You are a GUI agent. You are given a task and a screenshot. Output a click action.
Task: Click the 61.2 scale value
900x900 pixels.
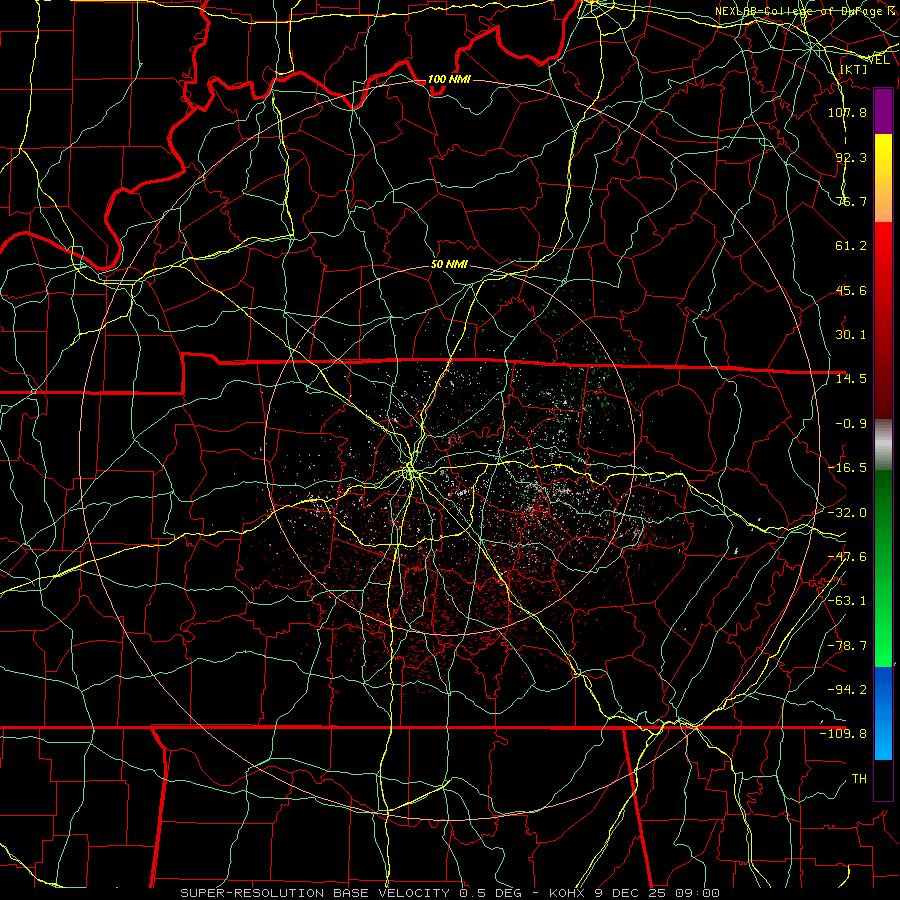tap(851, 246)
